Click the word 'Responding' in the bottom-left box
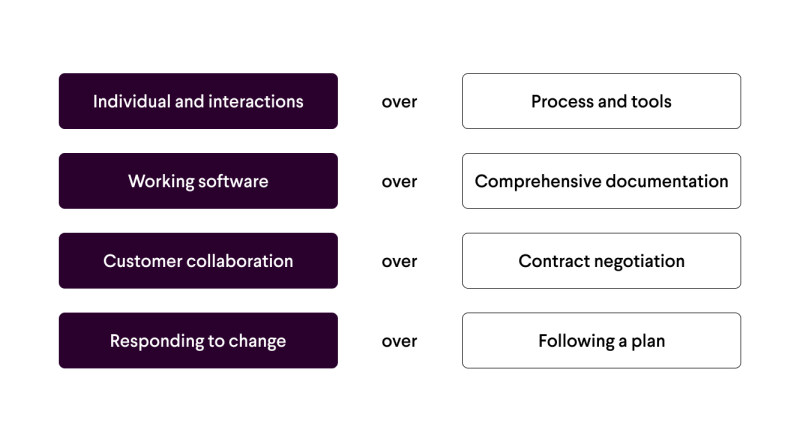Image resolution: width=800 pixels, height=441 pixels. [154, 341]
